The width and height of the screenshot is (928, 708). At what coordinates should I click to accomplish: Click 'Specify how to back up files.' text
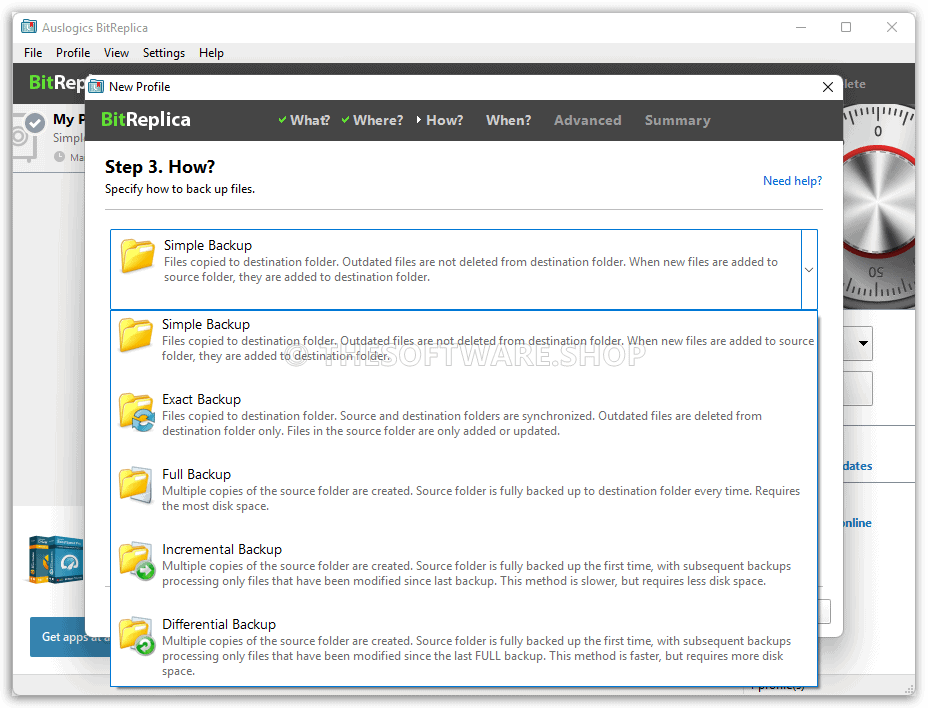[180, 189]
